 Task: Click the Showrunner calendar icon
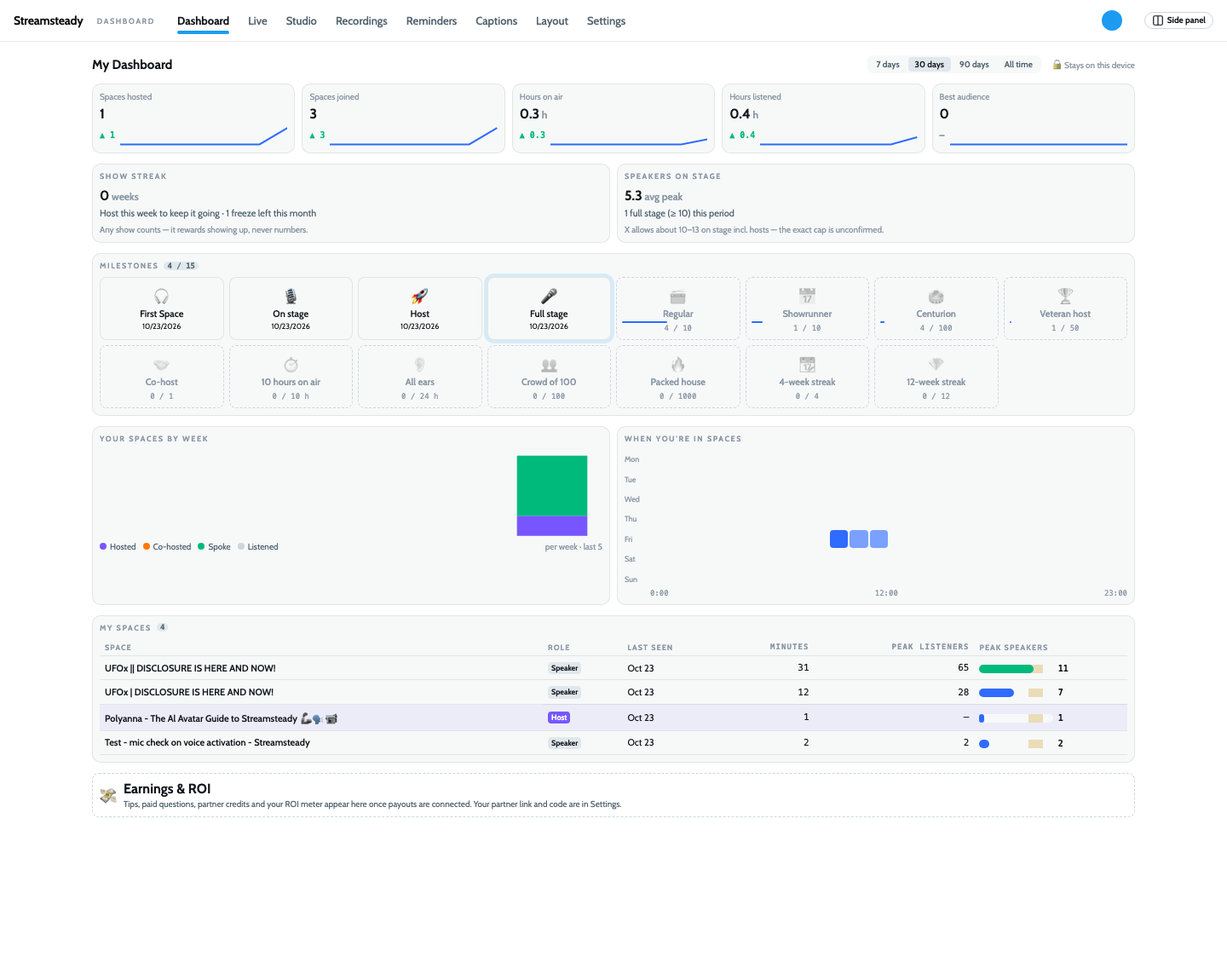(x=807, y=297)
